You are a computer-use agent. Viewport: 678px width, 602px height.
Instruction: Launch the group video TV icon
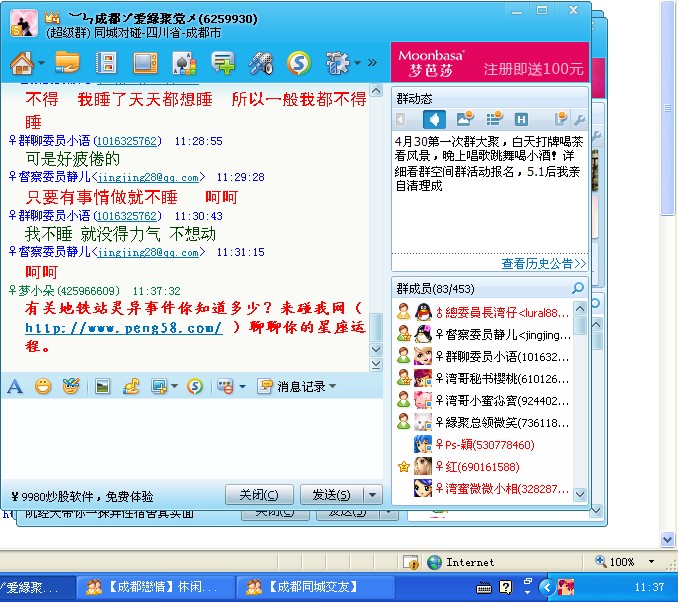coord(145,63)
